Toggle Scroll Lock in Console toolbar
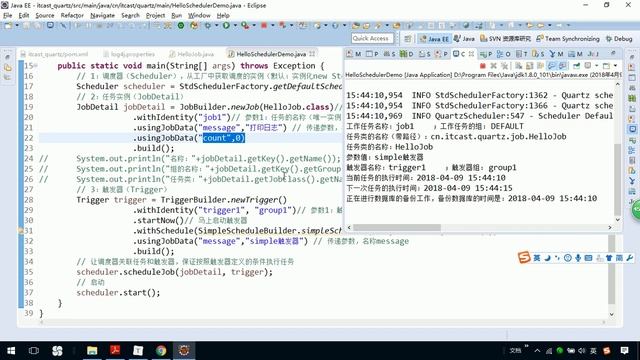640x360 pixels. 529,66
